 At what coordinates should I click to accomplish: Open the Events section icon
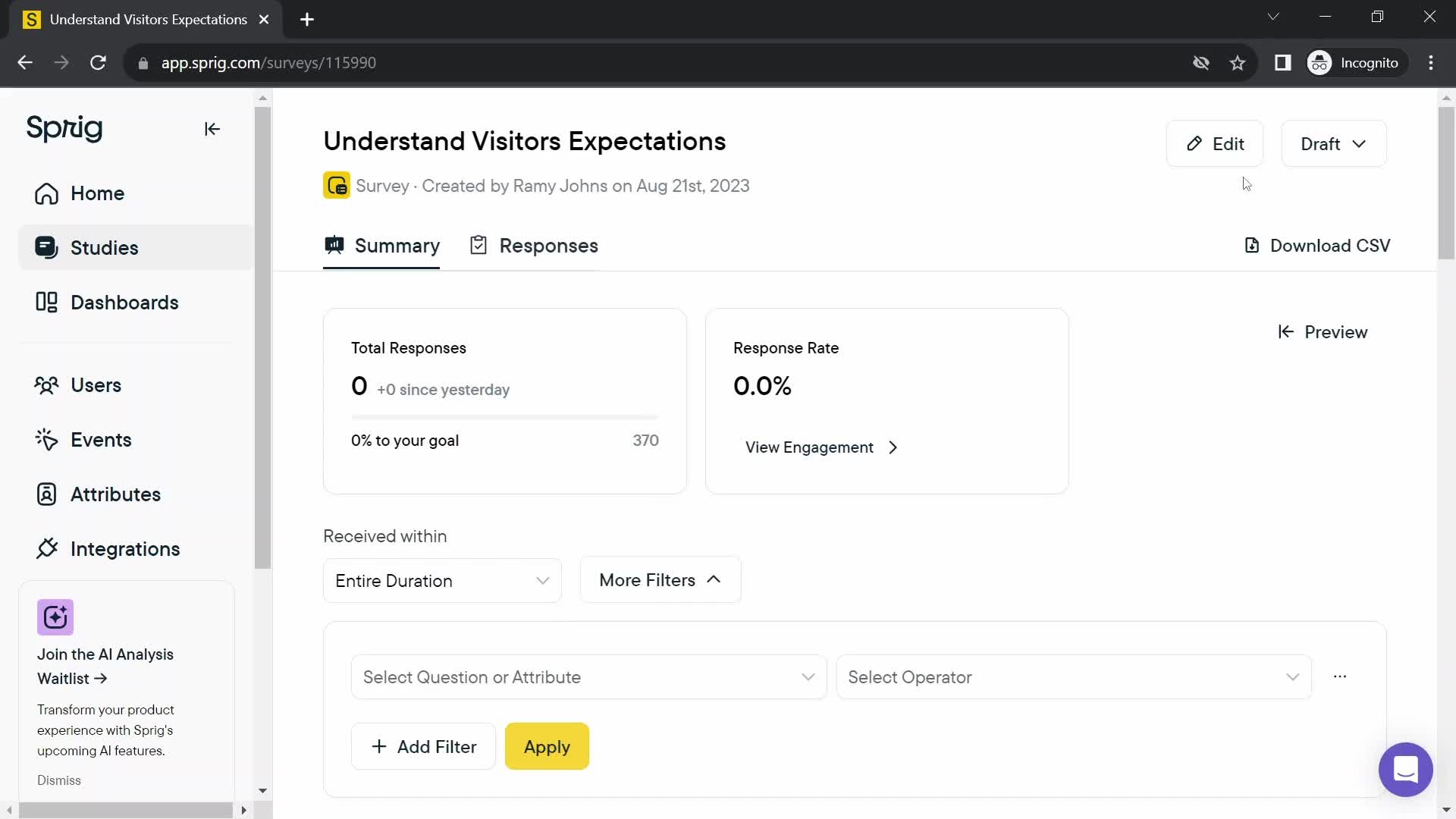tap(45, 440)
